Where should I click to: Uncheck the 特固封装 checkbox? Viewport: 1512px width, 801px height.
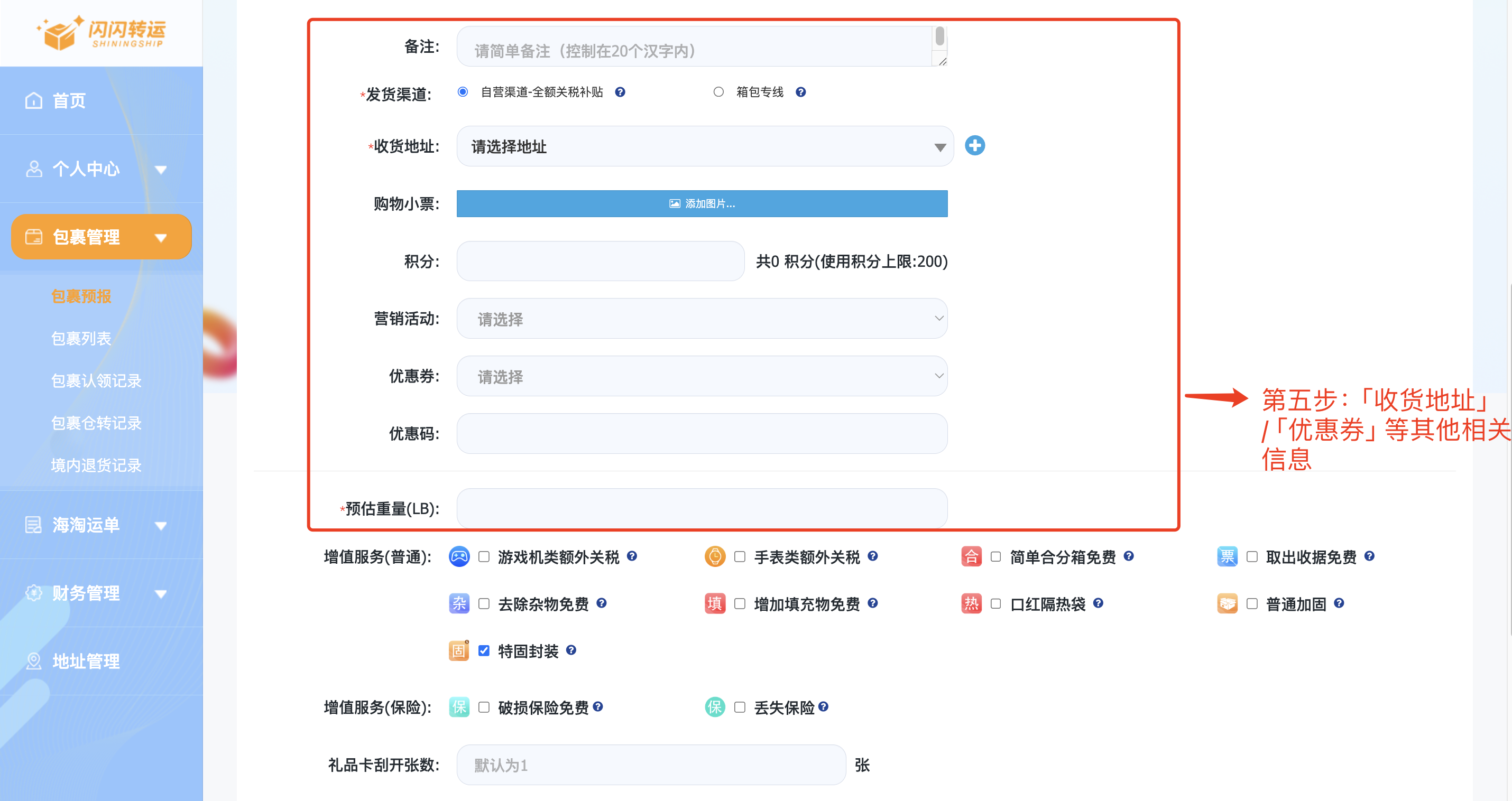pos(484,651)
